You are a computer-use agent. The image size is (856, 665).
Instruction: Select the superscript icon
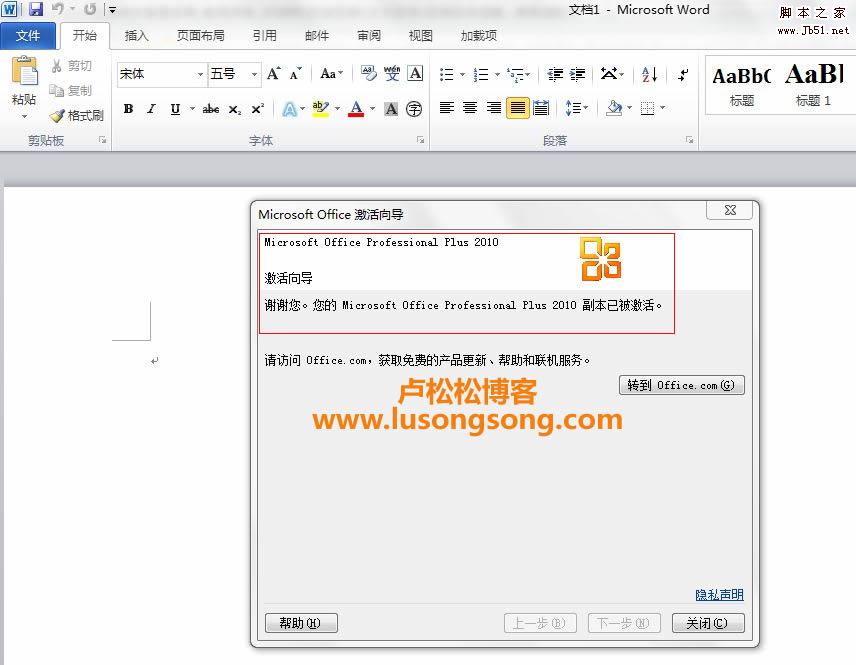pyautogui.click(x=255, y=108)
